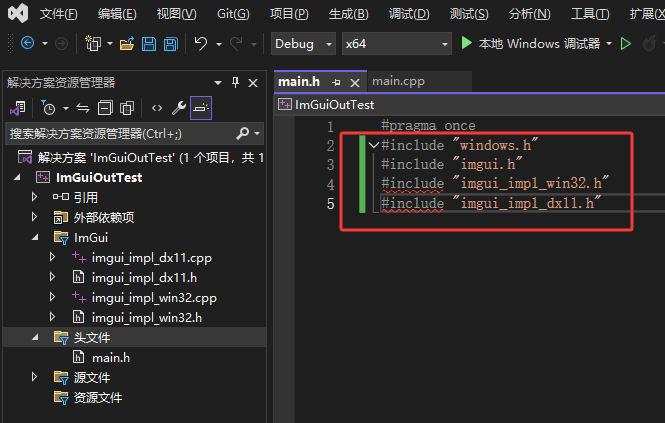The width and height of the screenshot is (665, 423).
Task: Open the debugger target dropdown arrow
Action: (609, 43)
